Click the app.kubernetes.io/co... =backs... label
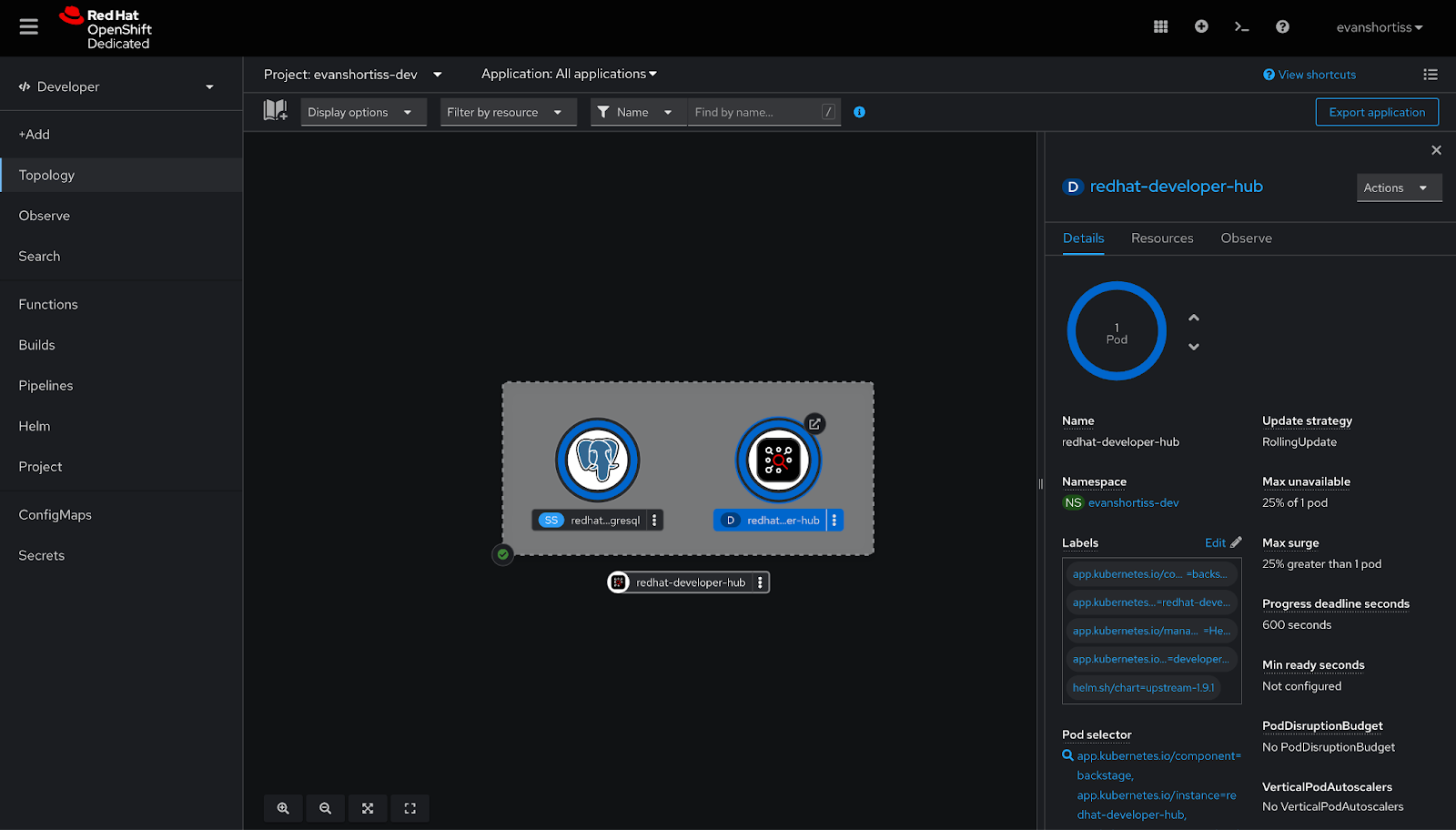The height and width of the screenshot is (830, 1456). 1150,574
